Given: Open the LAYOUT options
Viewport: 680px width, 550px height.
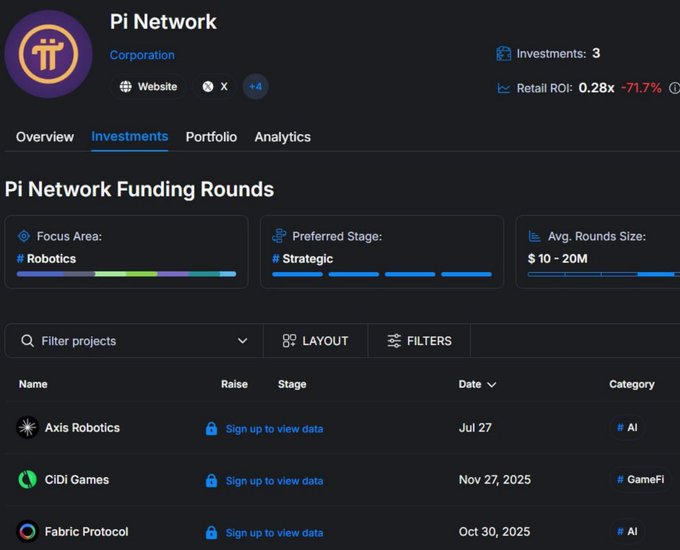Looking at the screenshot, I should coord(315,341).
